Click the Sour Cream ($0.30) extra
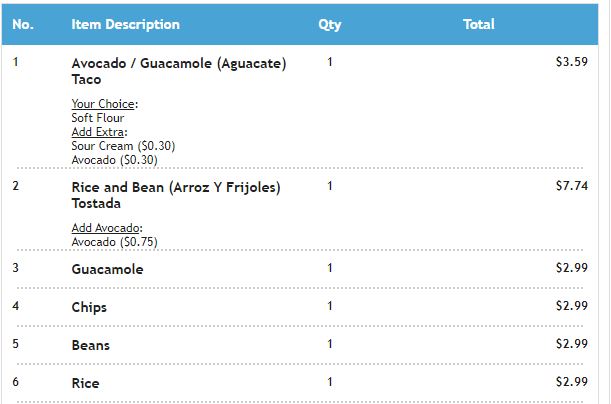The image size is (611, 404). pos(123,146)
